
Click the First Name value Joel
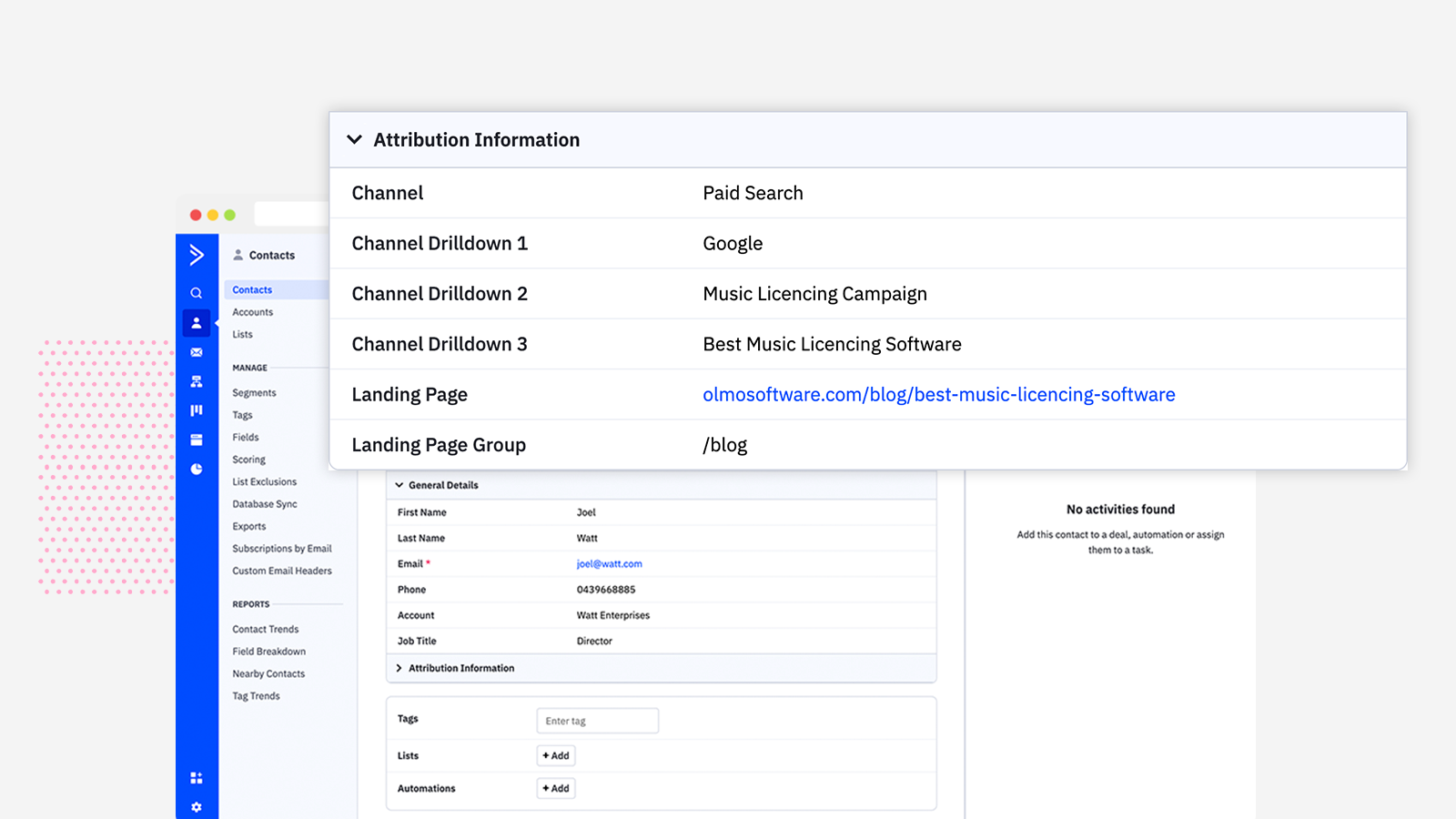click(586, 512)
